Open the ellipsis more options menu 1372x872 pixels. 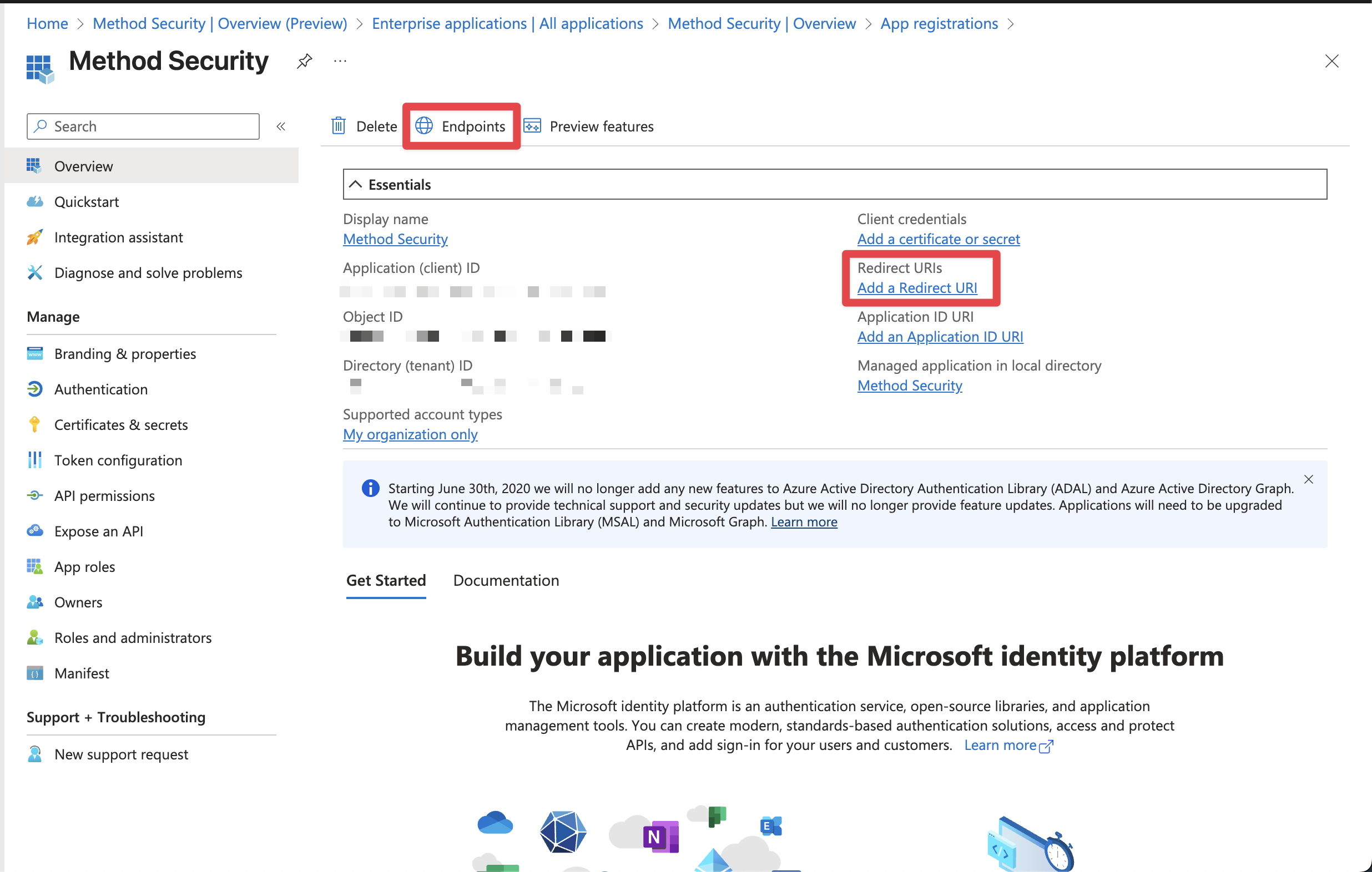(x=340, y=61)
